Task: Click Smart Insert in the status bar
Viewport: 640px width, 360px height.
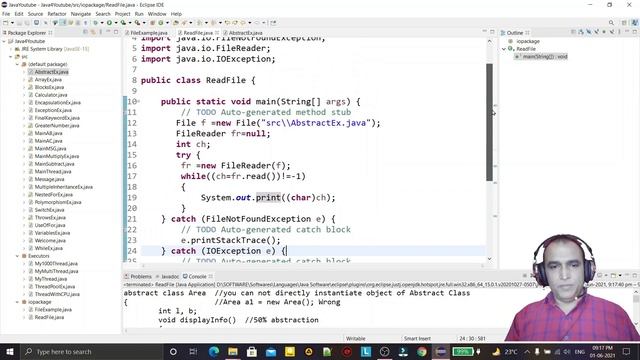Action: [417, 338]
